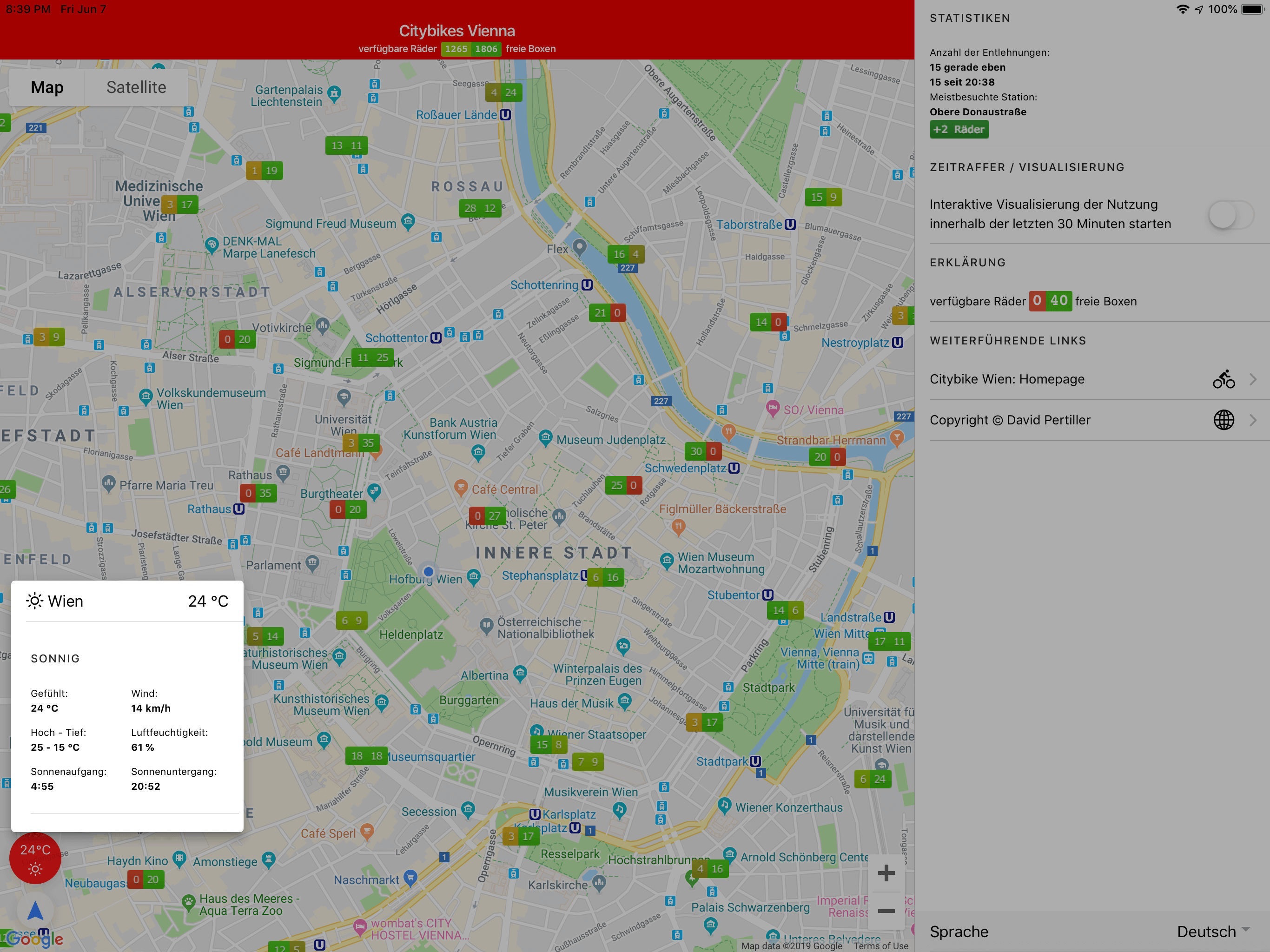Select the 28 12 Rossau station marker
1270x952 pixels.
(x=480, y=208)
